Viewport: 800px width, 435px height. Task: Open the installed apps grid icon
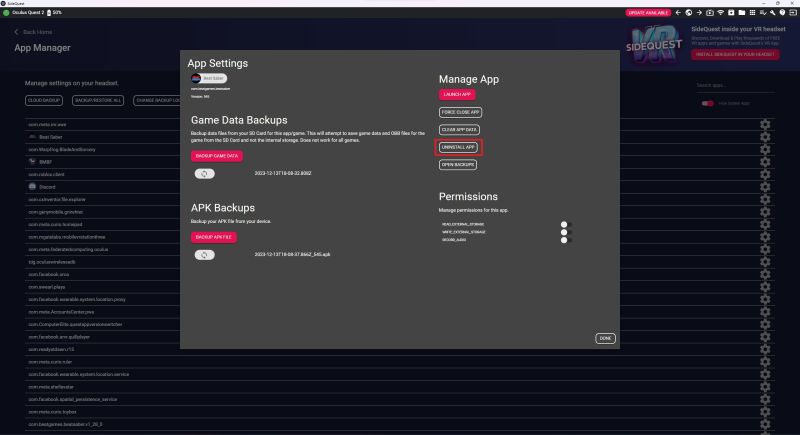pyautogui.click(x=752, y=13)
